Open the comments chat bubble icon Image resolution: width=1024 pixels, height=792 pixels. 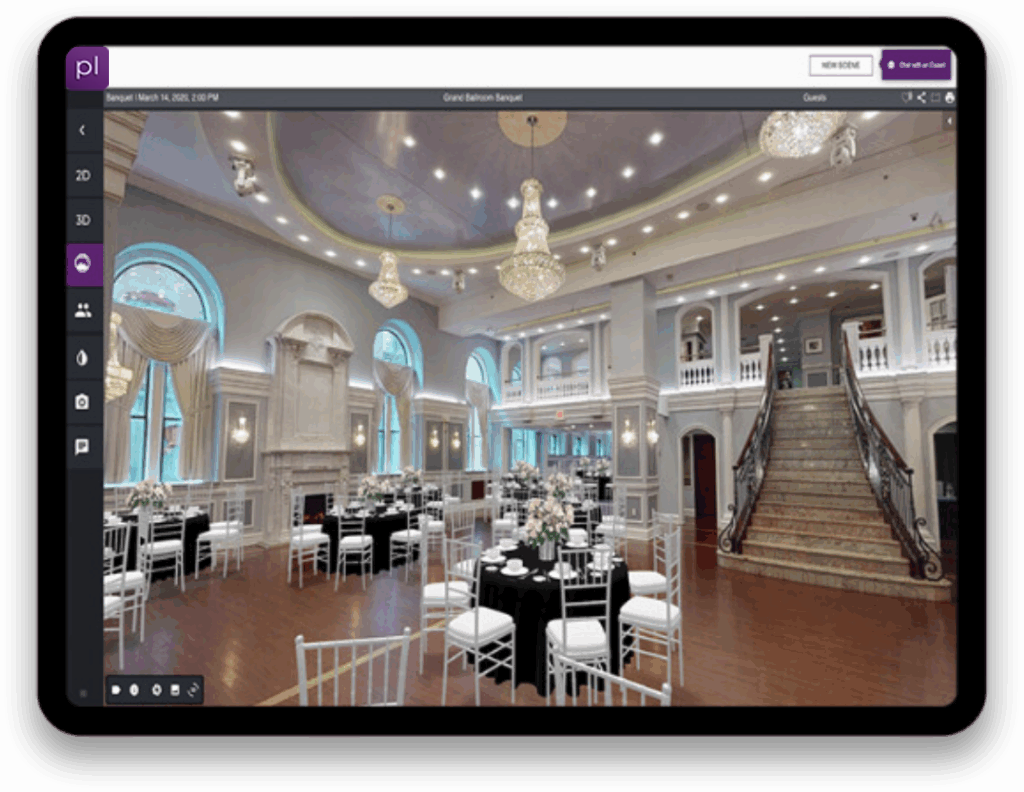pyautogui.click(x=83, y=446)
